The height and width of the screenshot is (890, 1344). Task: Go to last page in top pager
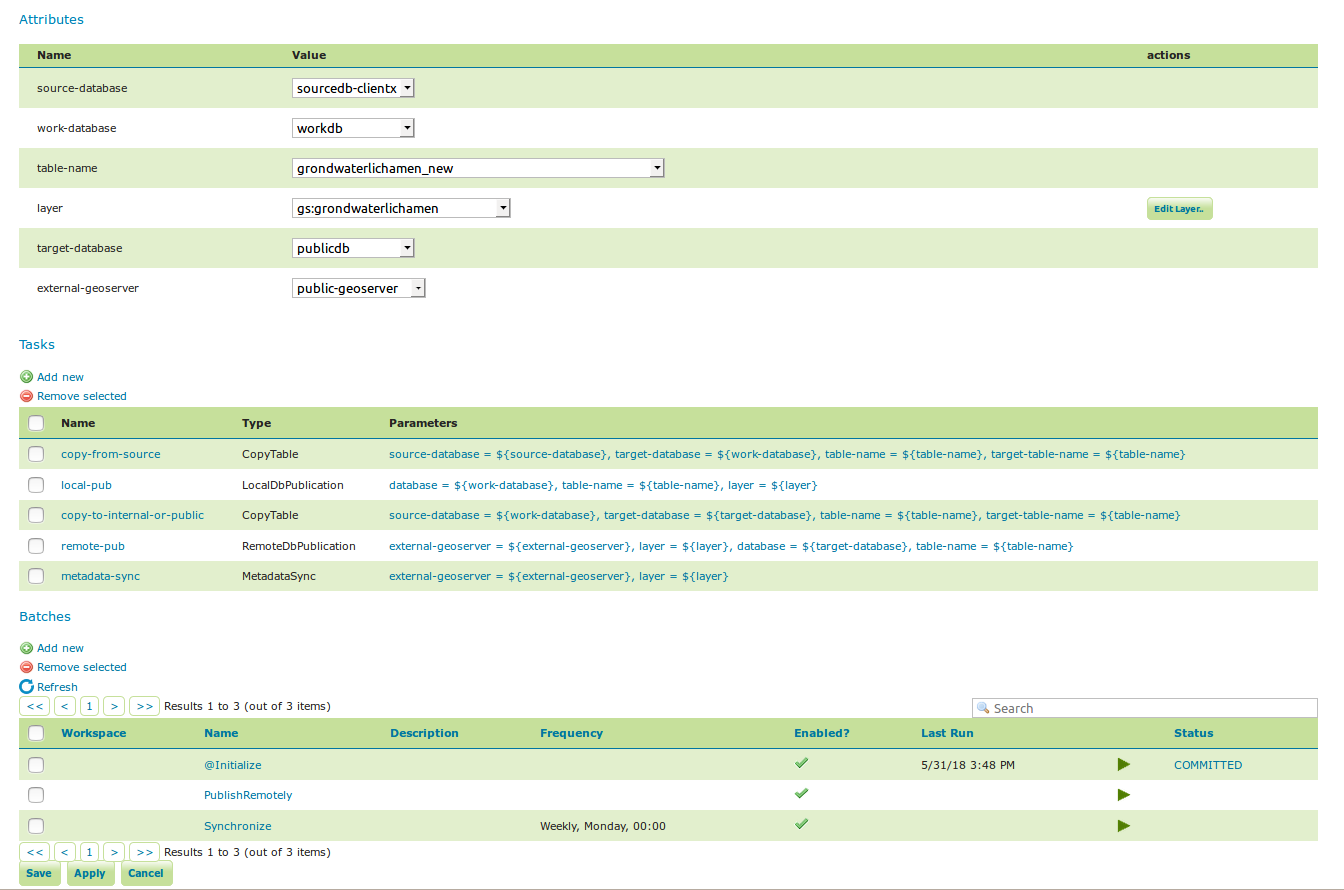tap(144, 706)
